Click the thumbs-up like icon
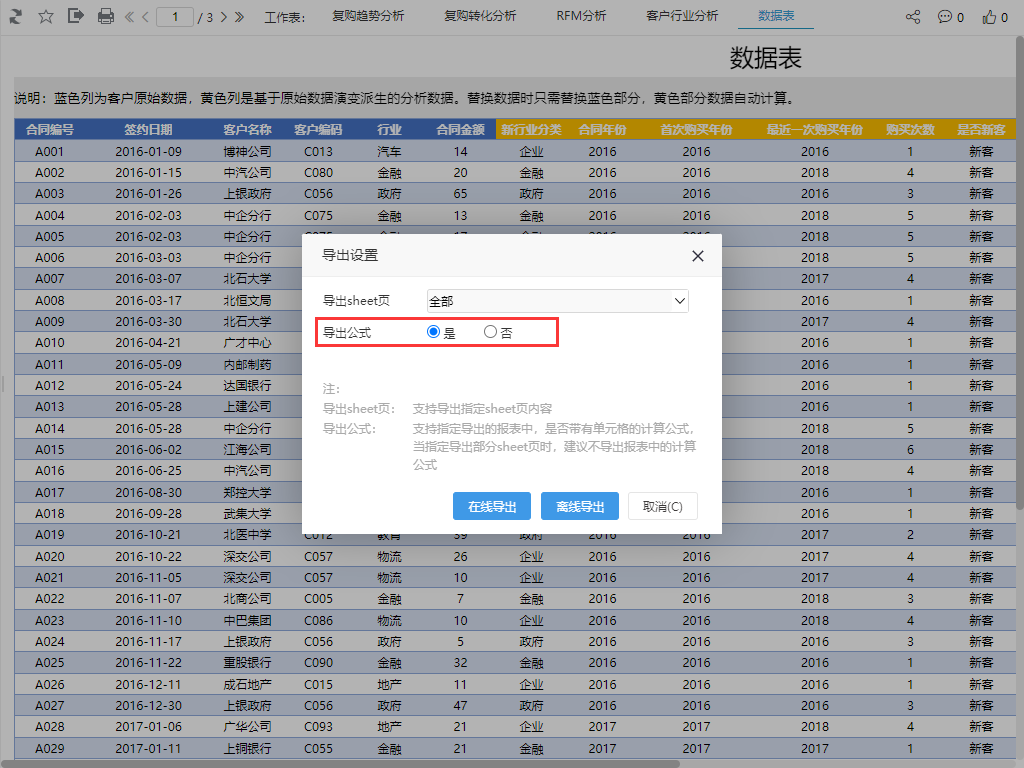Viewport: 1024px width, 768px height. click(989, 17)
